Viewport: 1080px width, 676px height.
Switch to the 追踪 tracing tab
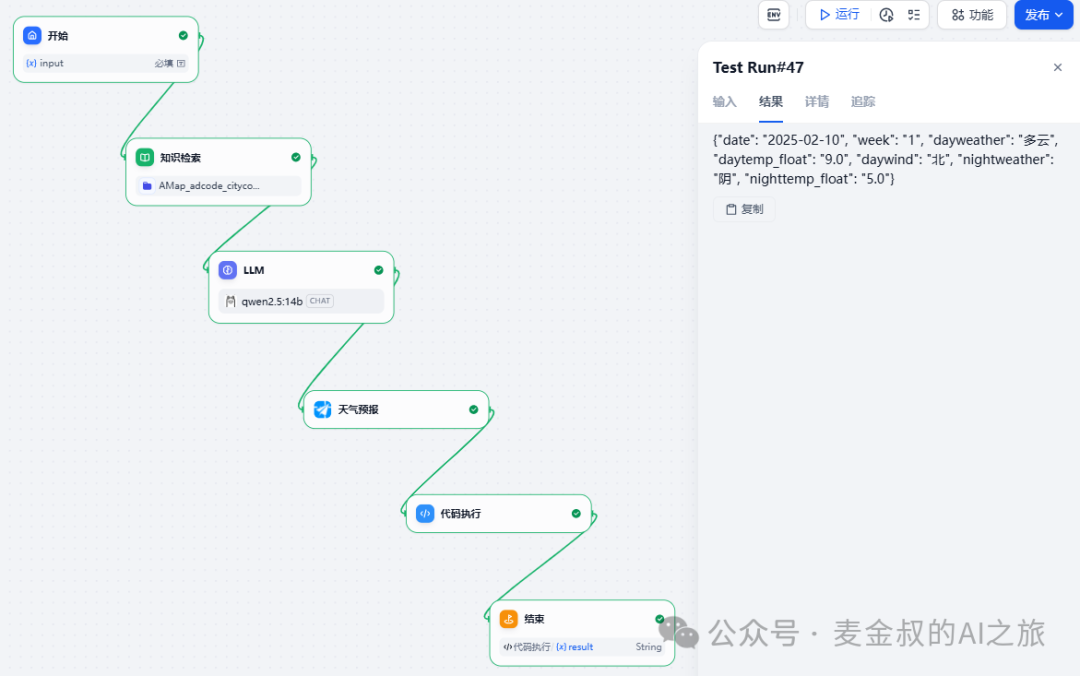pos(863,102)
